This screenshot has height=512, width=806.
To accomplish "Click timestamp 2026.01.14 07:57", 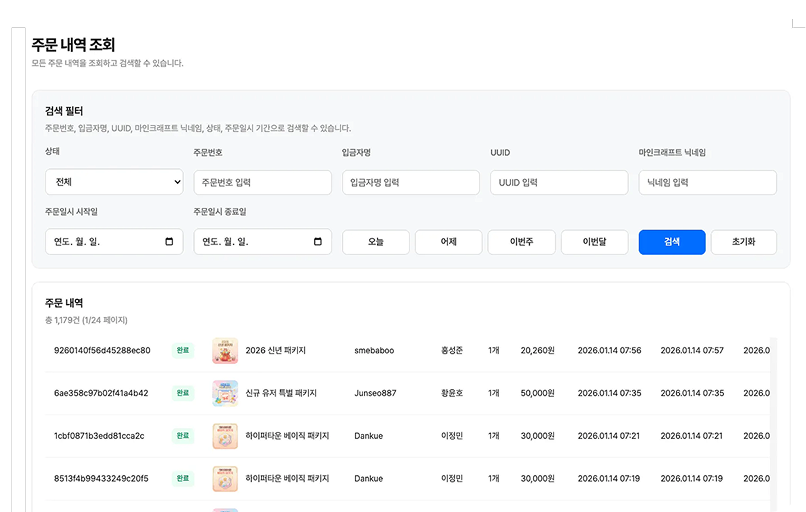I will 692,351.
